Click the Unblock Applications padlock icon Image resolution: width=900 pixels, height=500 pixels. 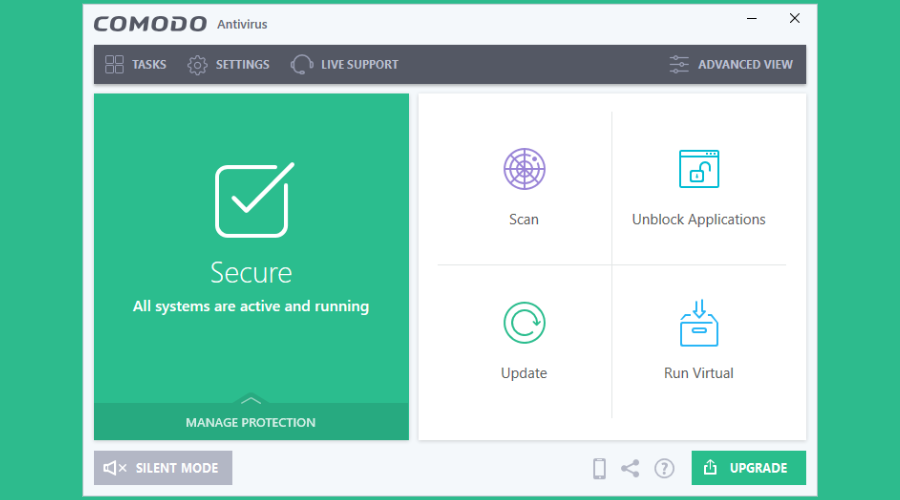(x=699, y=169)
